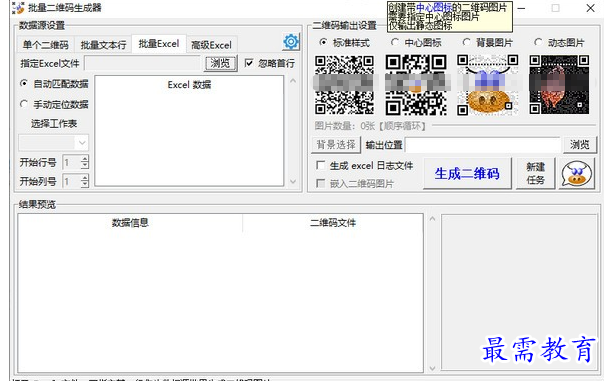Click the 指定Excel文件 path field
The width and height of the screenshot is (604, 381).
click(143, 63)
